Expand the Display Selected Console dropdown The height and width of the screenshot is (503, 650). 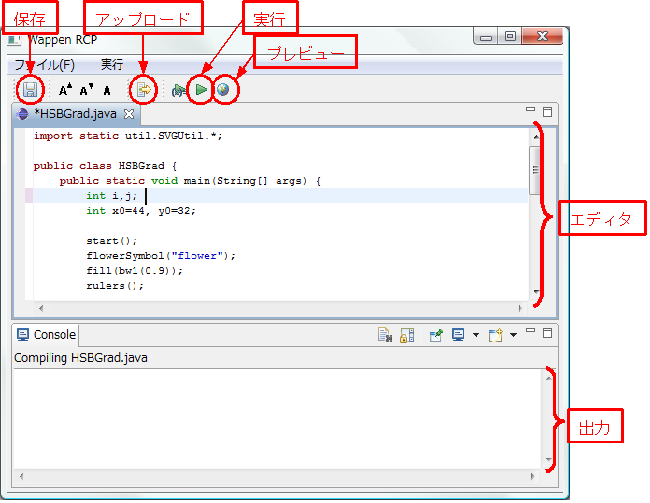click(476, 335)
